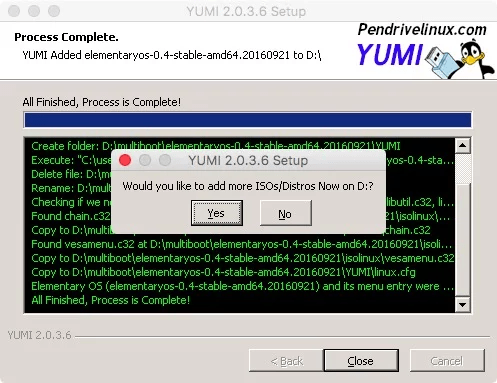Screen dimensions: 497x383
Task: Click the "YUMI 2.0.3.6" footer label
Action: pos(39,335)
